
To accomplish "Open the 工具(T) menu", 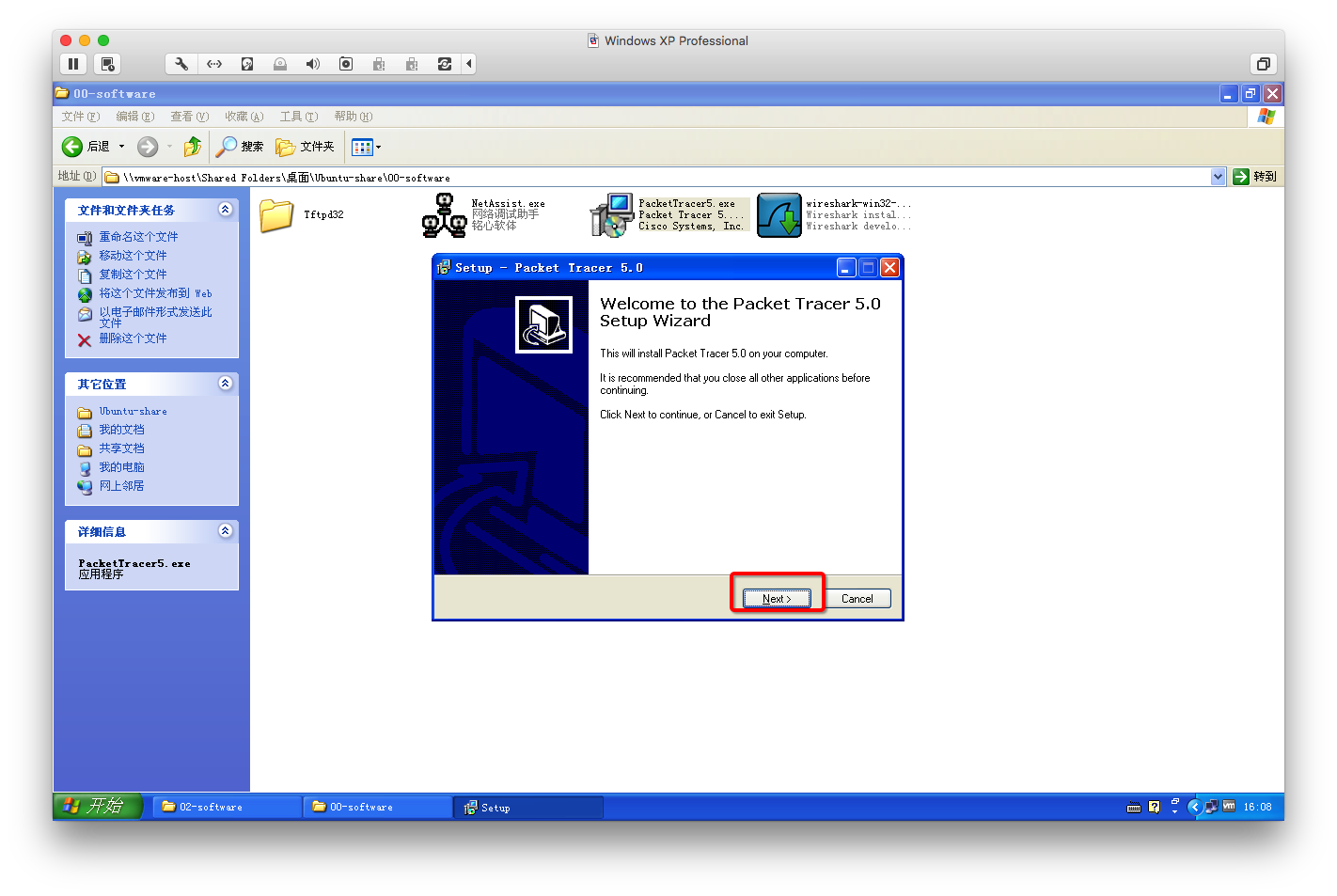I will pos(298,117).
